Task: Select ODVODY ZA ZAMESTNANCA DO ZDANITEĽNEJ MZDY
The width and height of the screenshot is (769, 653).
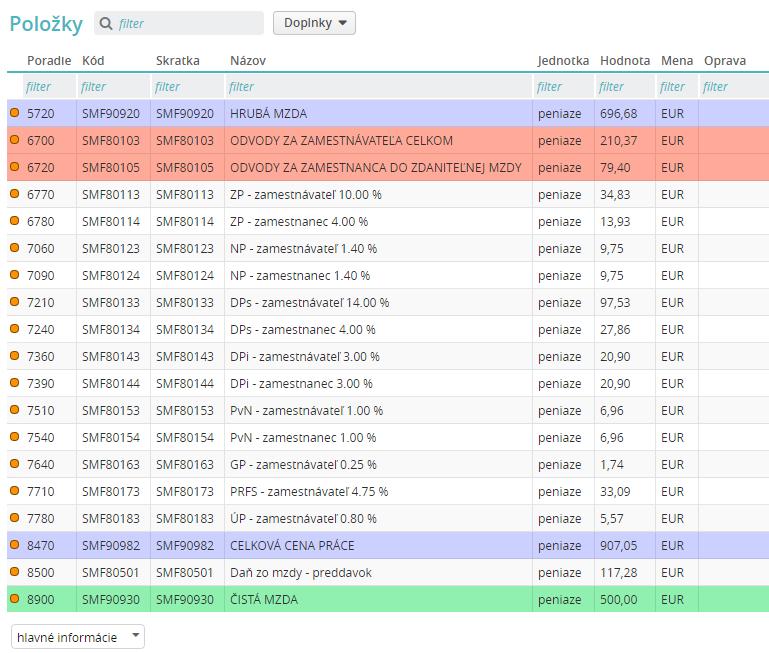Action: (x=376, y=167)
